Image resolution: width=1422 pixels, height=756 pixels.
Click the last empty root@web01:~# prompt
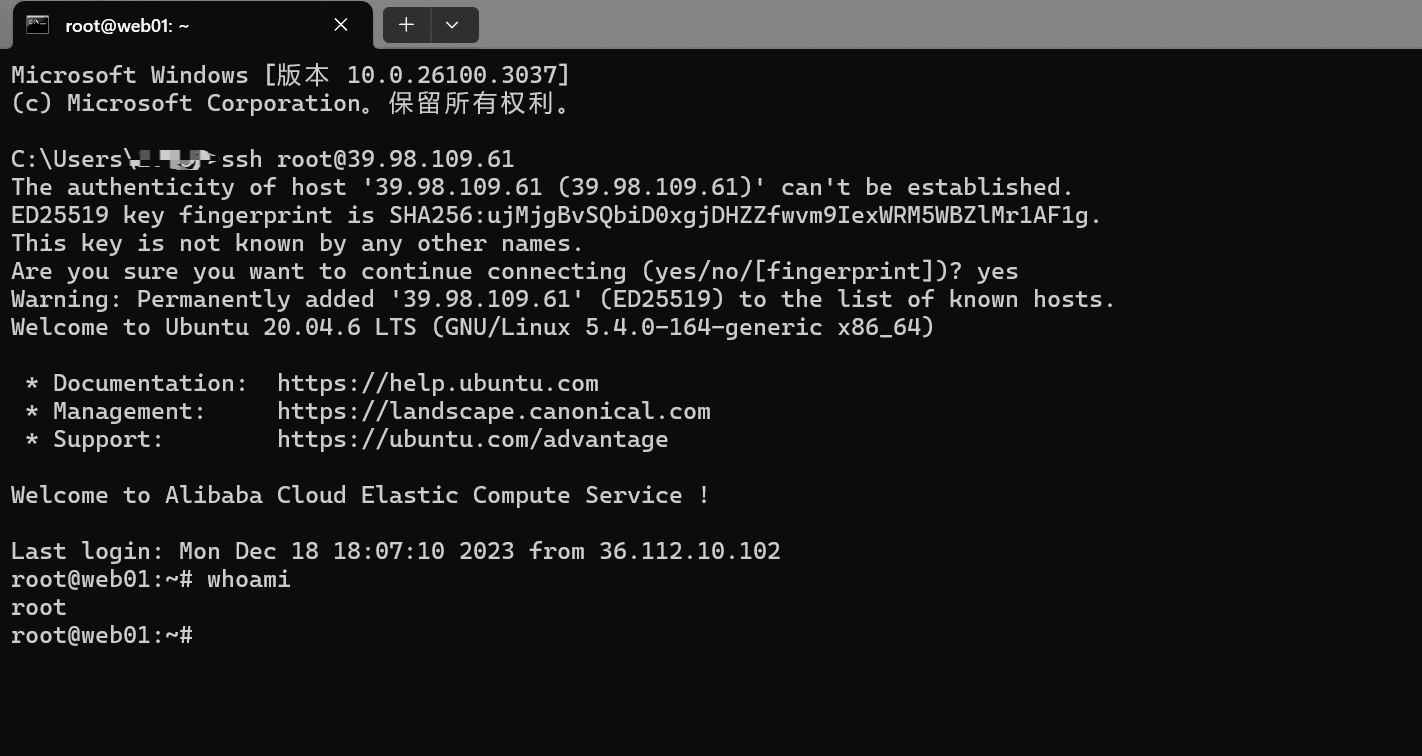[101, 635]
